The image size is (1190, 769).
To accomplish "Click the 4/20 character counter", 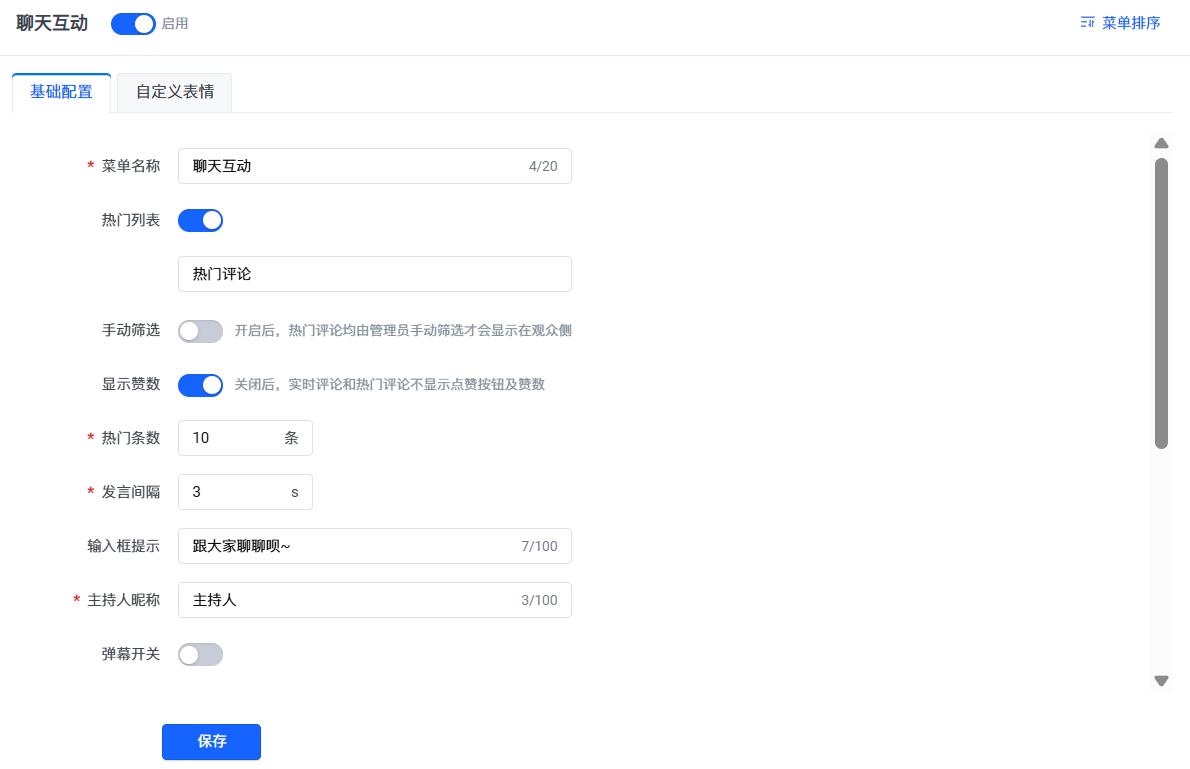I will (x=543, y=166).
